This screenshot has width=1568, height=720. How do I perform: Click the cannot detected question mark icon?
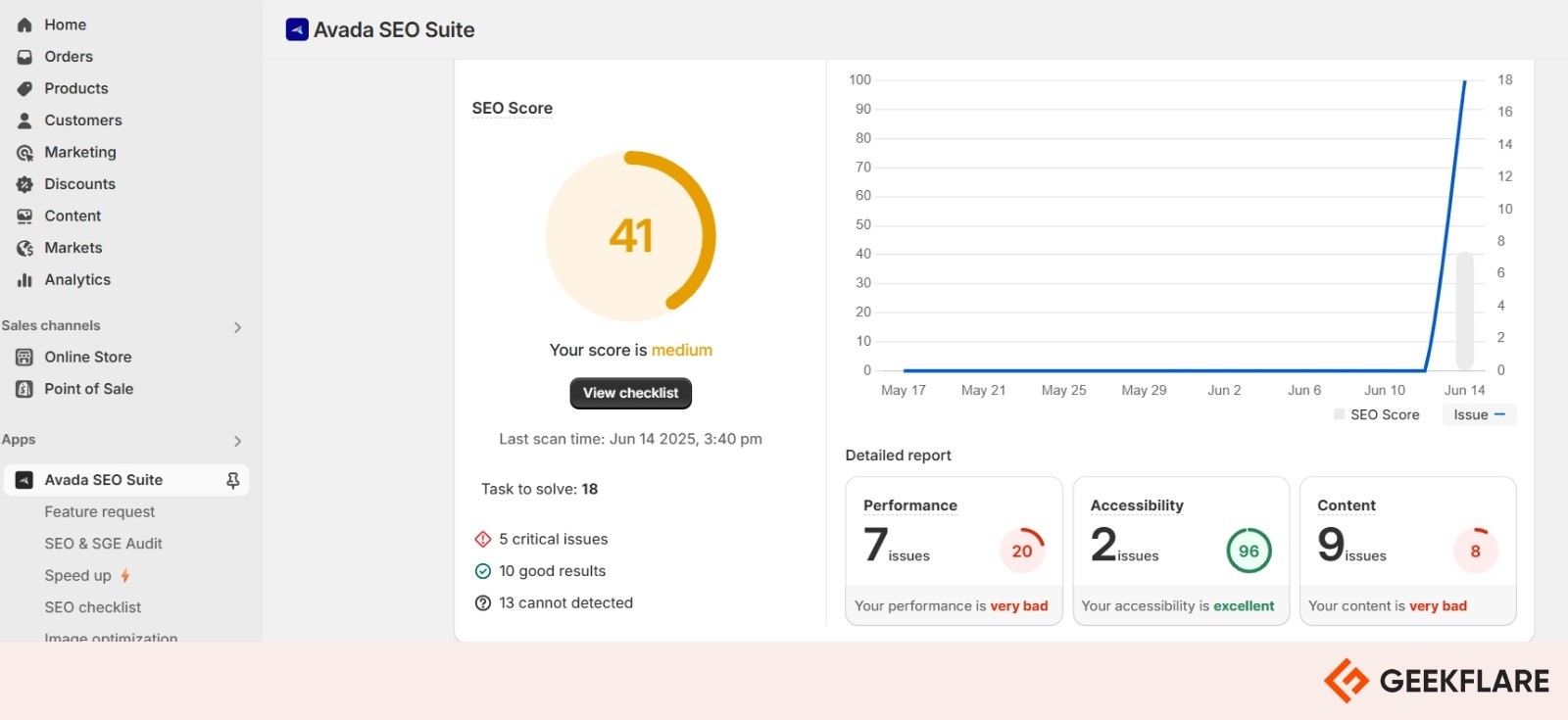coord(483,603)
